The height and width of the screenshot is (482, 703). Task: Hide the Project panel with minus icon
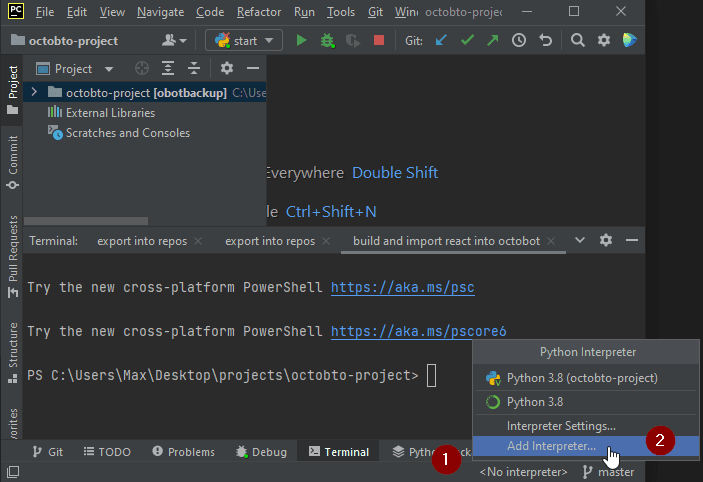tap(253, 69)
